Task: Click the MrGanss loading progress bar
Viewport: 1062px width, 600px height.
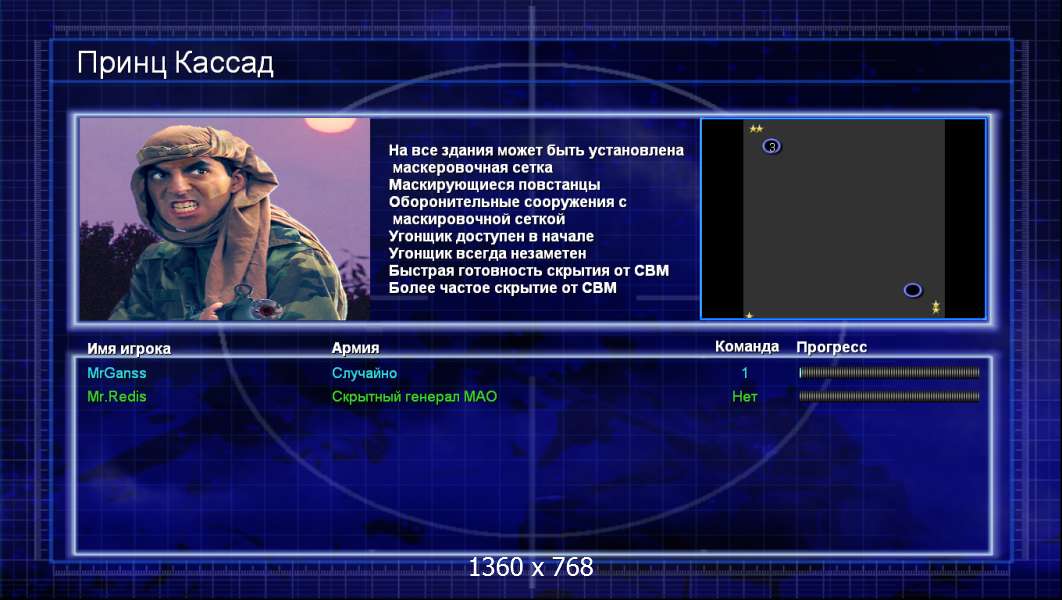Action: (x=889, y=372)
